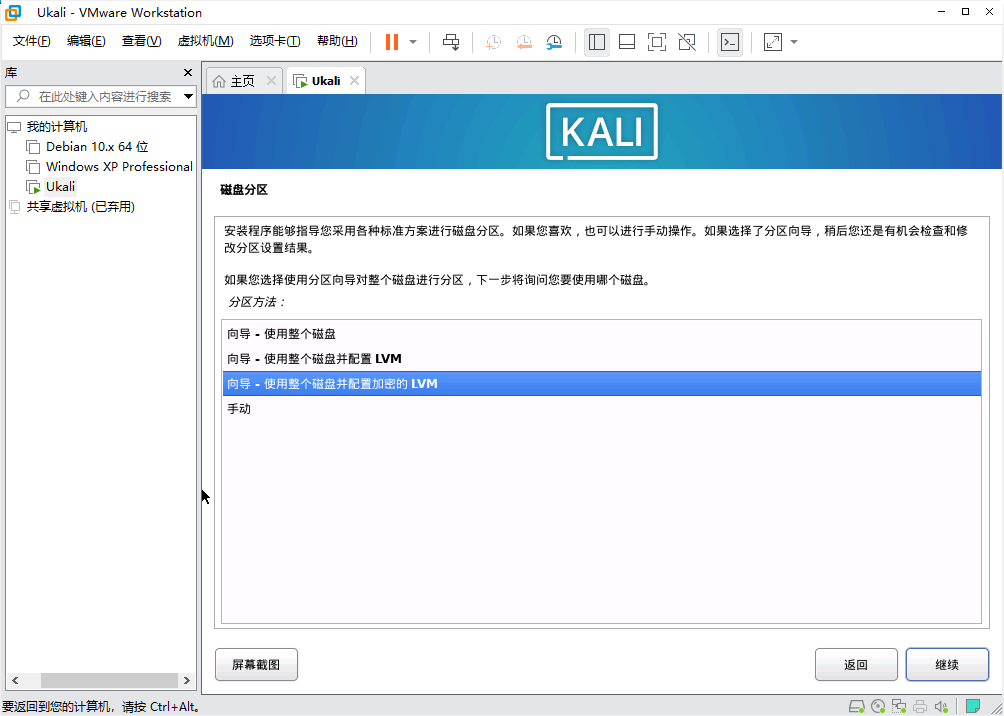The image size is (1004, 716).
Task: Open the 查看(V) menu
Action: click(141, 41)
